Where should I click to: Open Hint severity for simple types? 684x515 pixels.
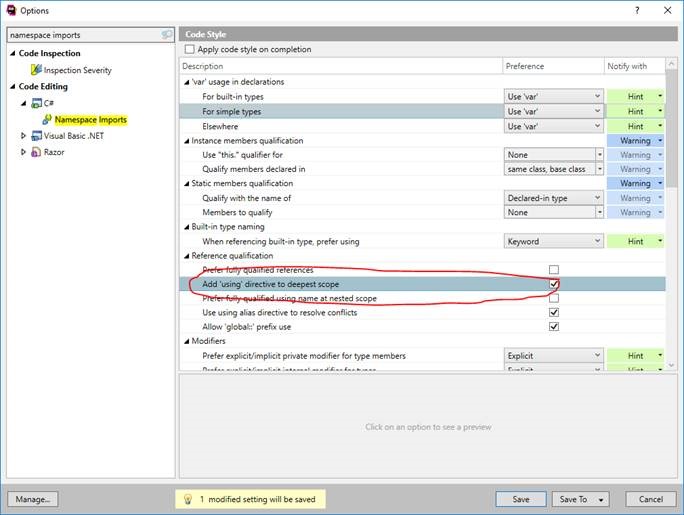tap(635, 111)
